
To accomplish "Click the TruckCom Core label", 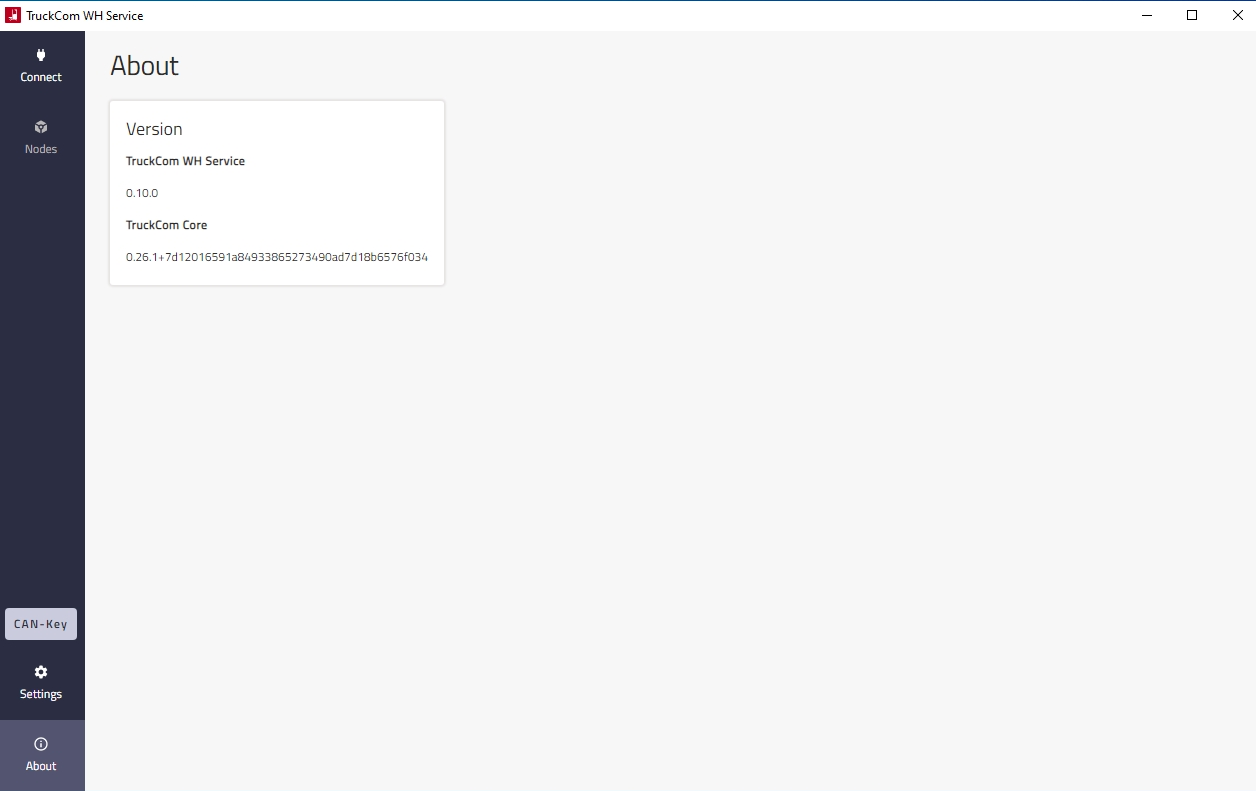I will click(166, 225).
